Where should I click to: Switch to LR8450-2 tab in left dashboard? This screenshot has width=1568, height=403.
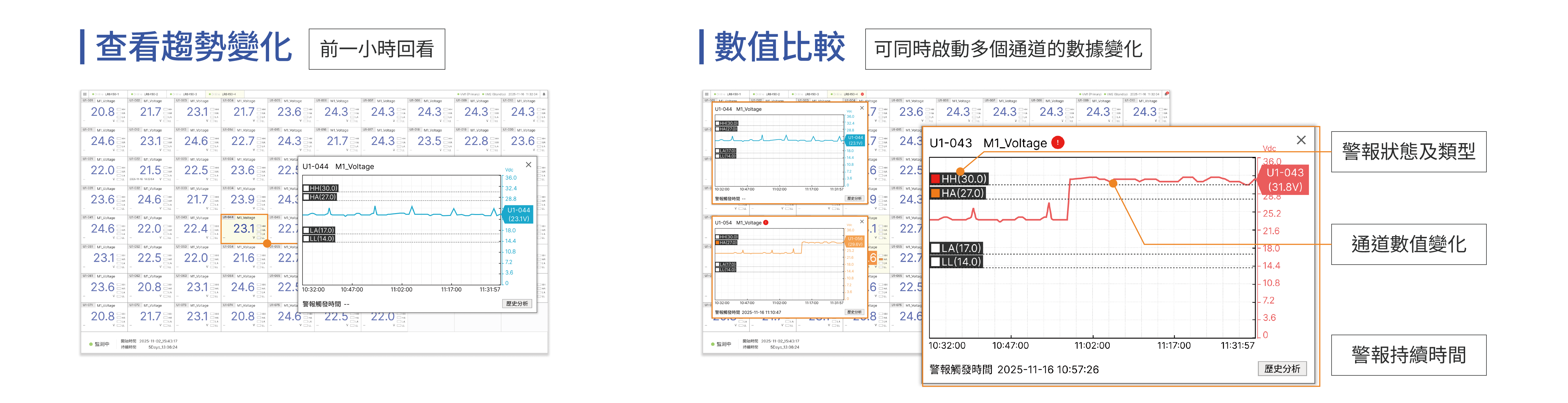tap(150, 94)
